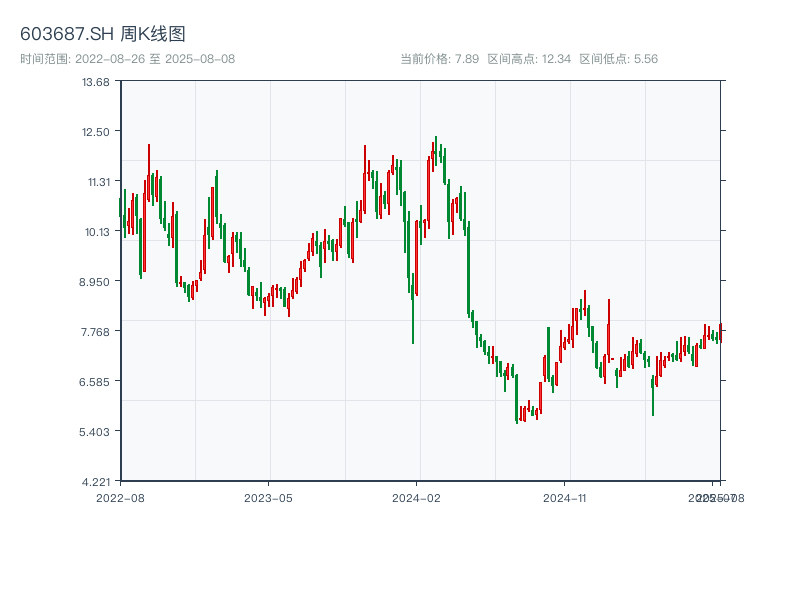Click the 区间高点 12.34 label

pyautogui.click(x=529, y=59)
